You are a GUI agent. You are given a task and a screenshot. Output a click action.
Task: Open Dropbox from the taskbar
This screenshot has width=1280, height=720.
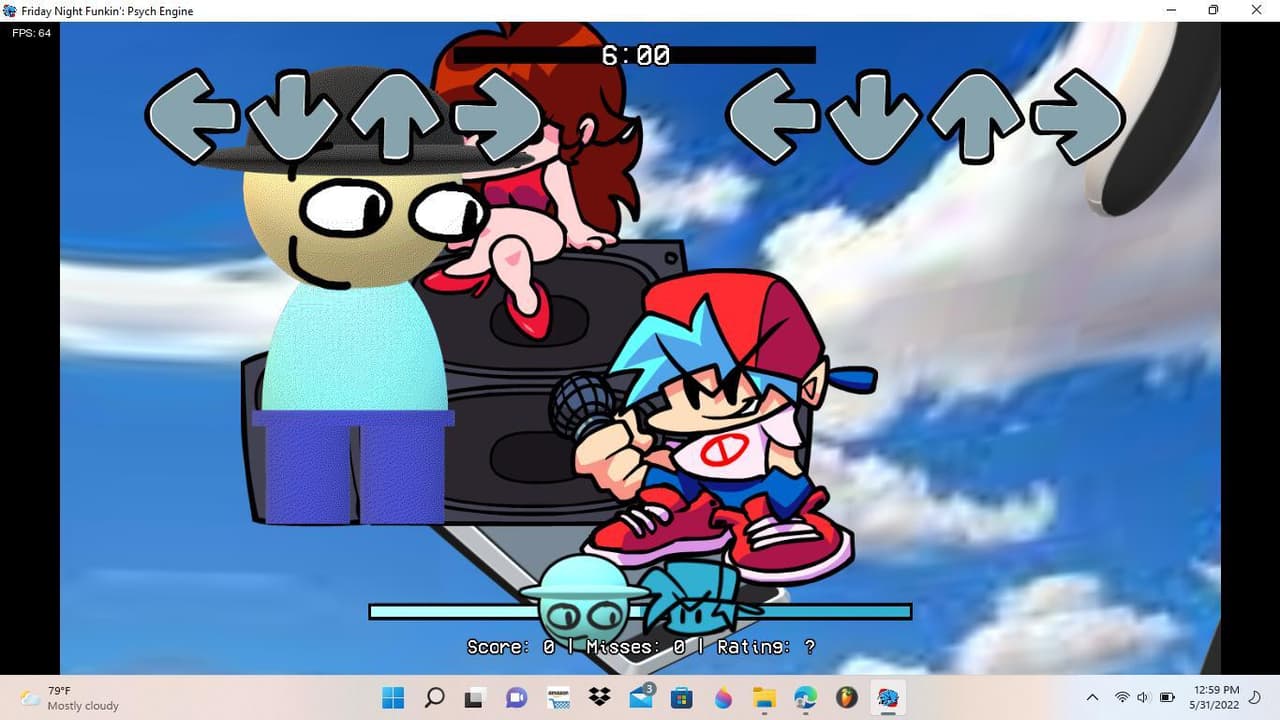[x=599, y=697]
